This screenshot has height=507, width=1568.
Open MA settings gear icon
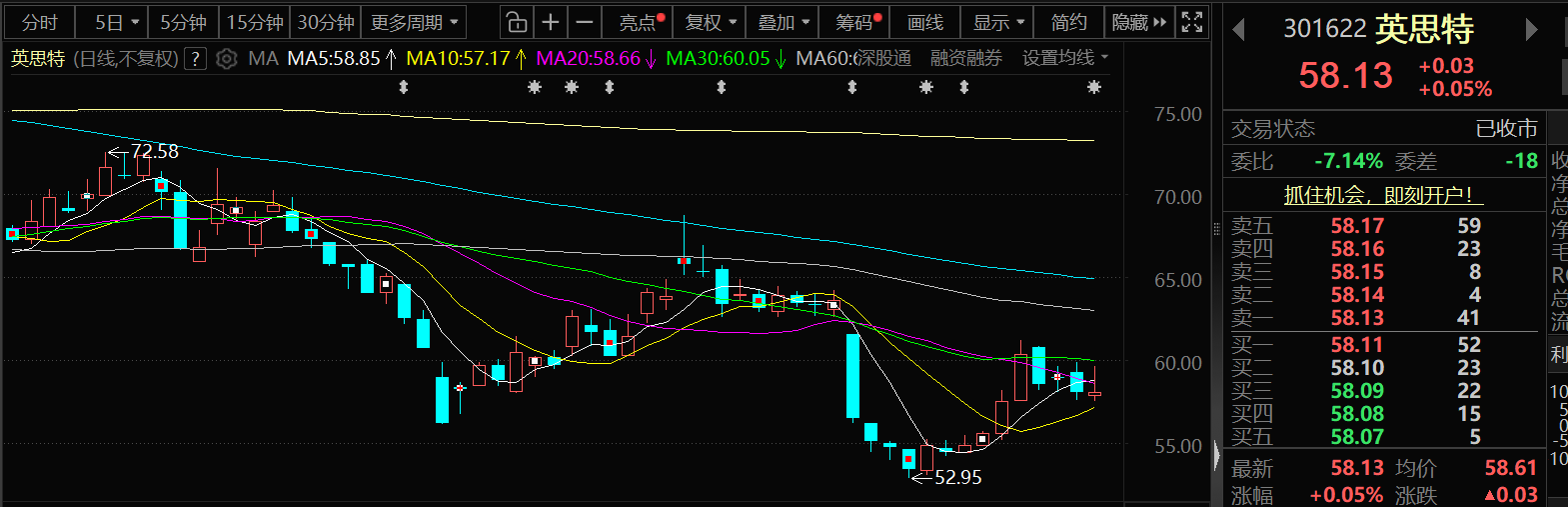click(227, 59)
